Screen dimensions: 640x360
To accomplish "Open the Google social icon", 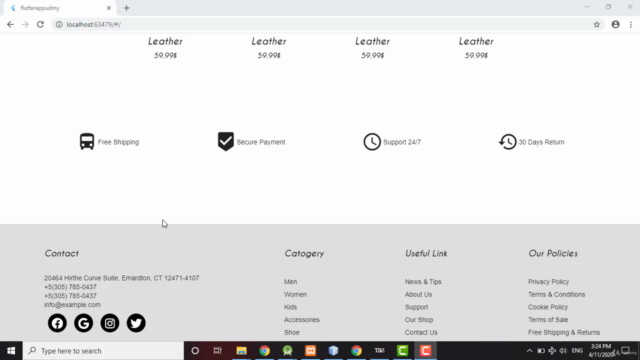I will pyautogui.click(x=83, y=323).
